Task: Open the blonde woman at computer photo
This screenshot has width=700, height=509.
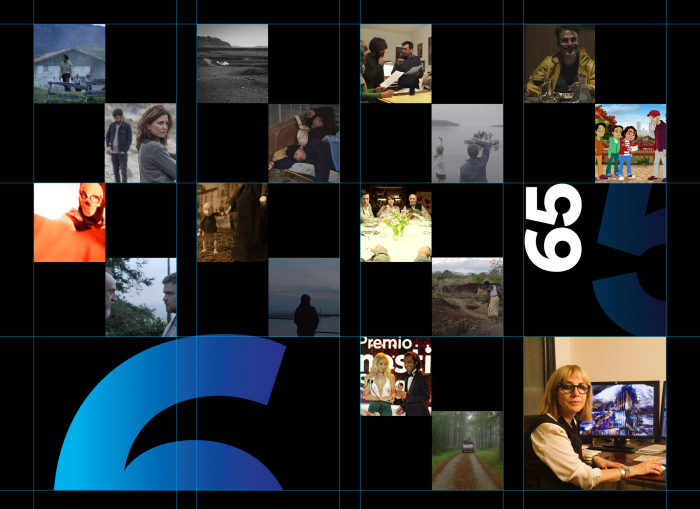Action: click(x=594, y=413)
